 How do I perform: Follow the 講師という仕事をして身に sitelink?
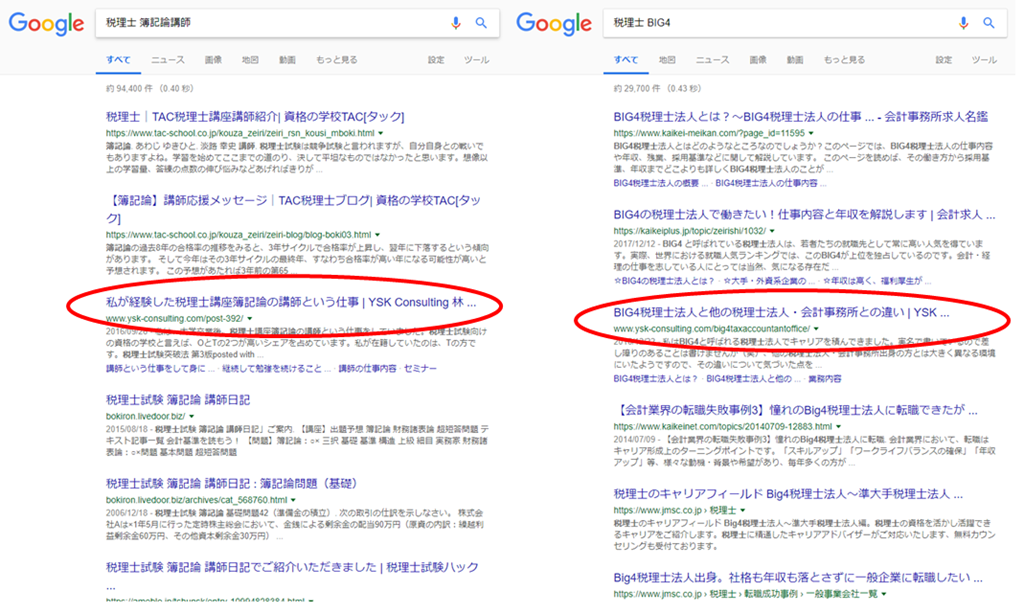point(160,369)
